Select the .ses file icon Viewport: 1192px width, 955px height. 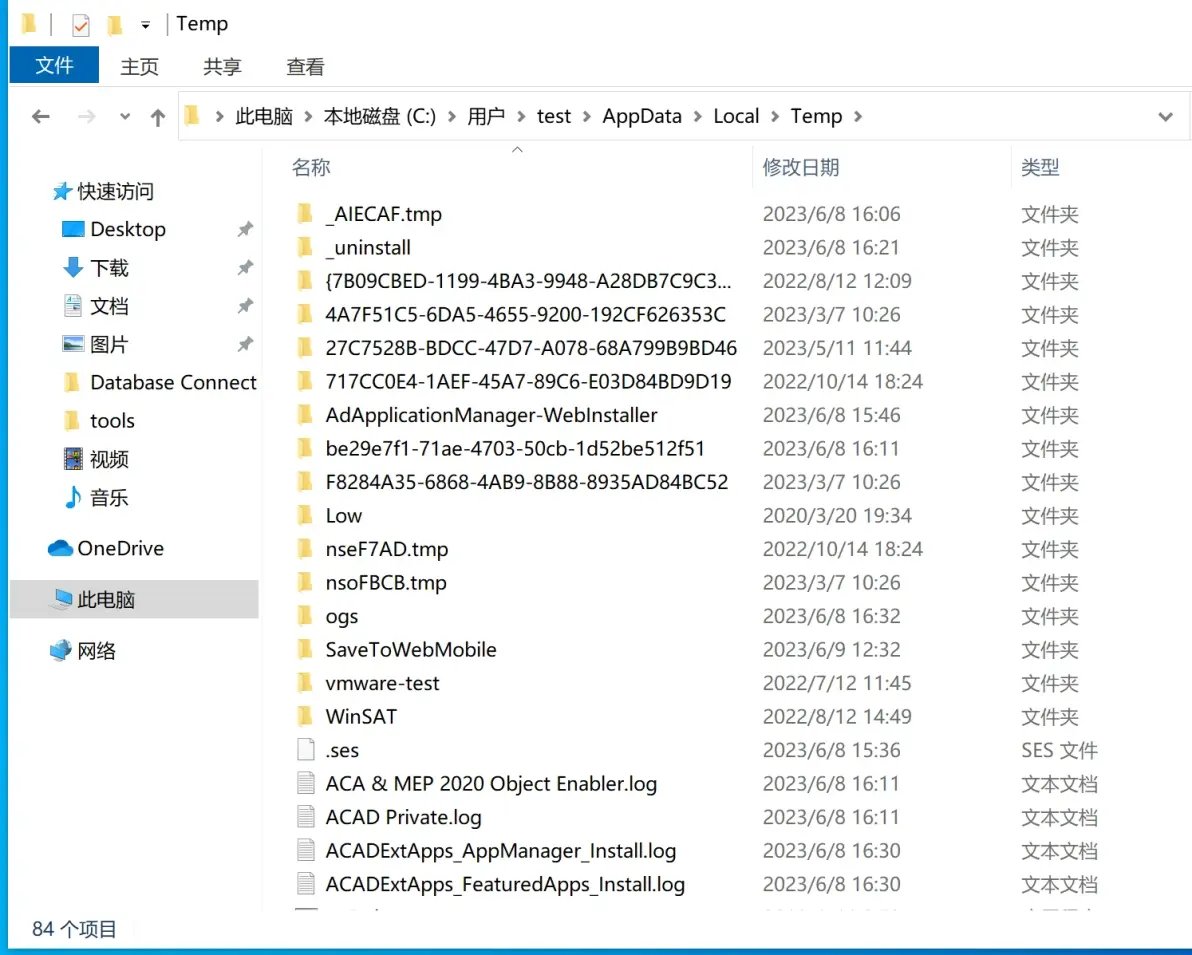(x=306, y=750)
